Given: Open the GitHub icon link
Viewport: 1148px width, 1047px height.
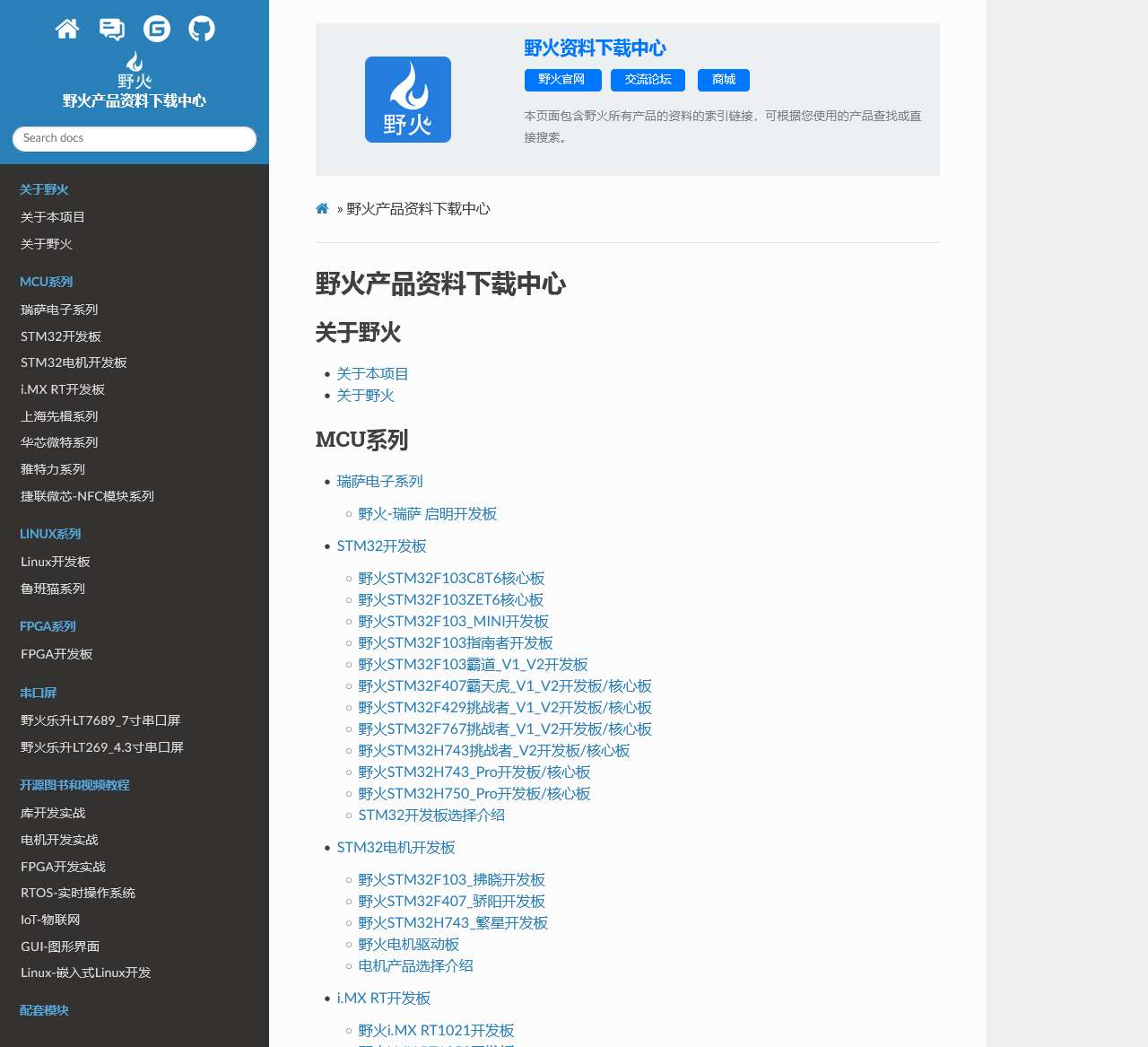Looking at the screenshot, I should [202, 29].
